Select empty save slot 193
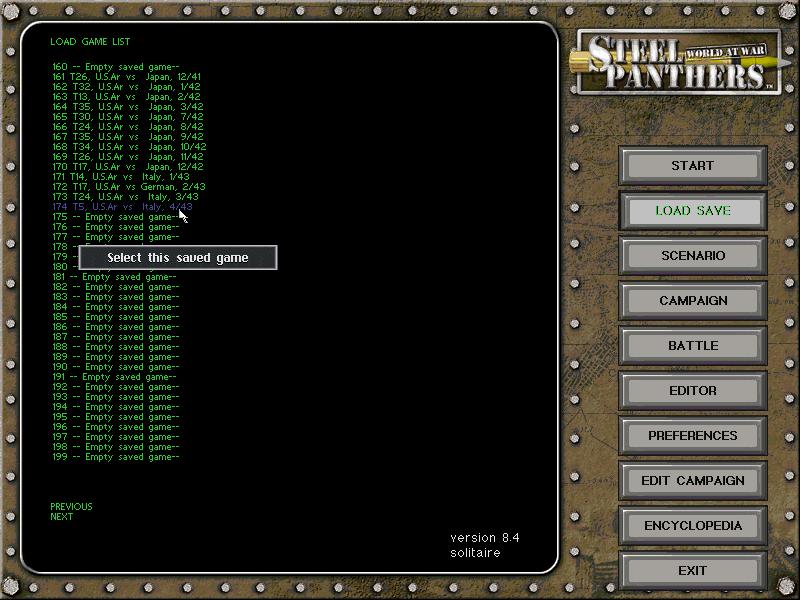 pyautogui.click(x=116, y=397)
